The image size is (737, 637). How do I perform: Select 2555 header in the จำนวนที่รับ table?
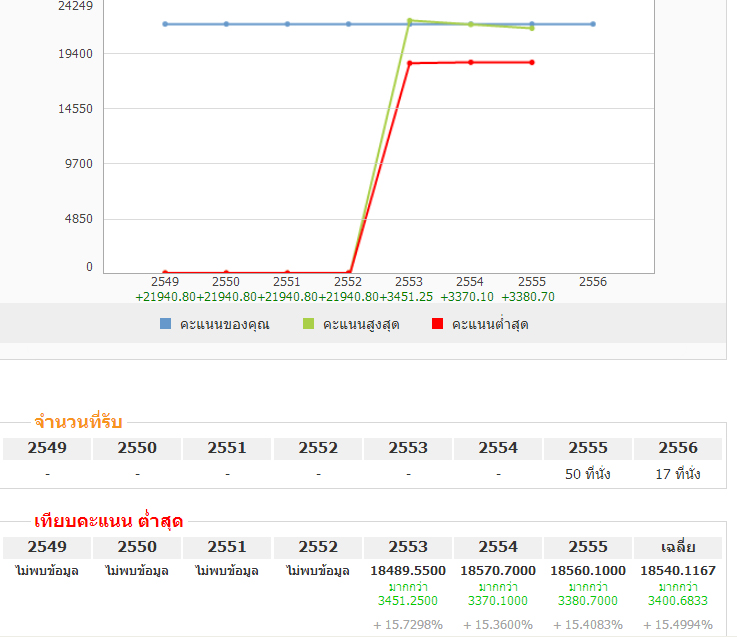coord(588,448)
